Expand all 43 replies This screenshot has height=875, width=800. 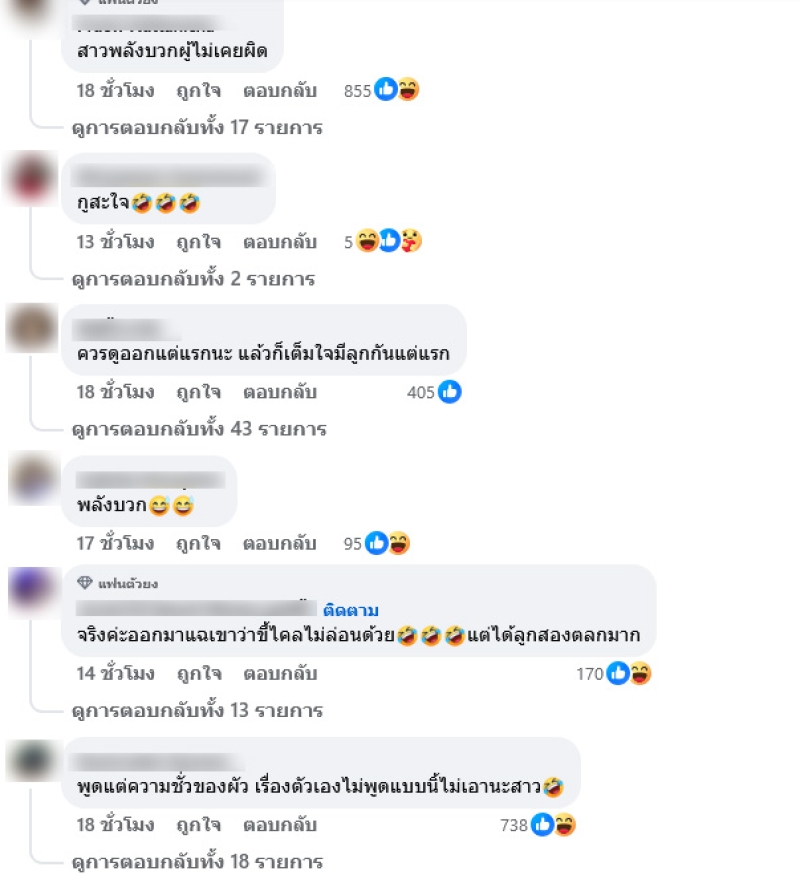(x=199, y=429)
